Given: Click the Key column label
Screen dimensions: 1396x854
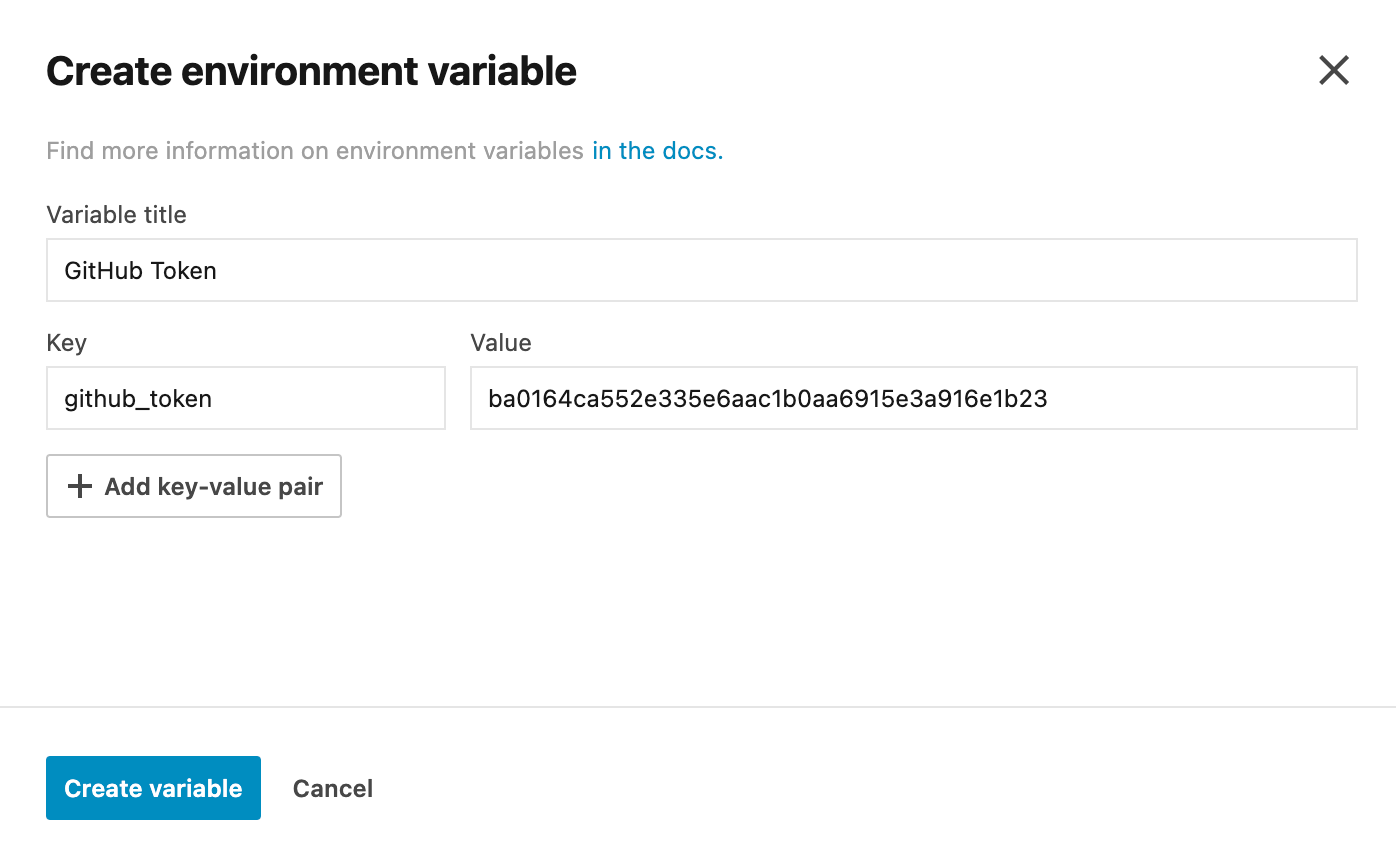Looking at the screenshot, I should [66, 343].
